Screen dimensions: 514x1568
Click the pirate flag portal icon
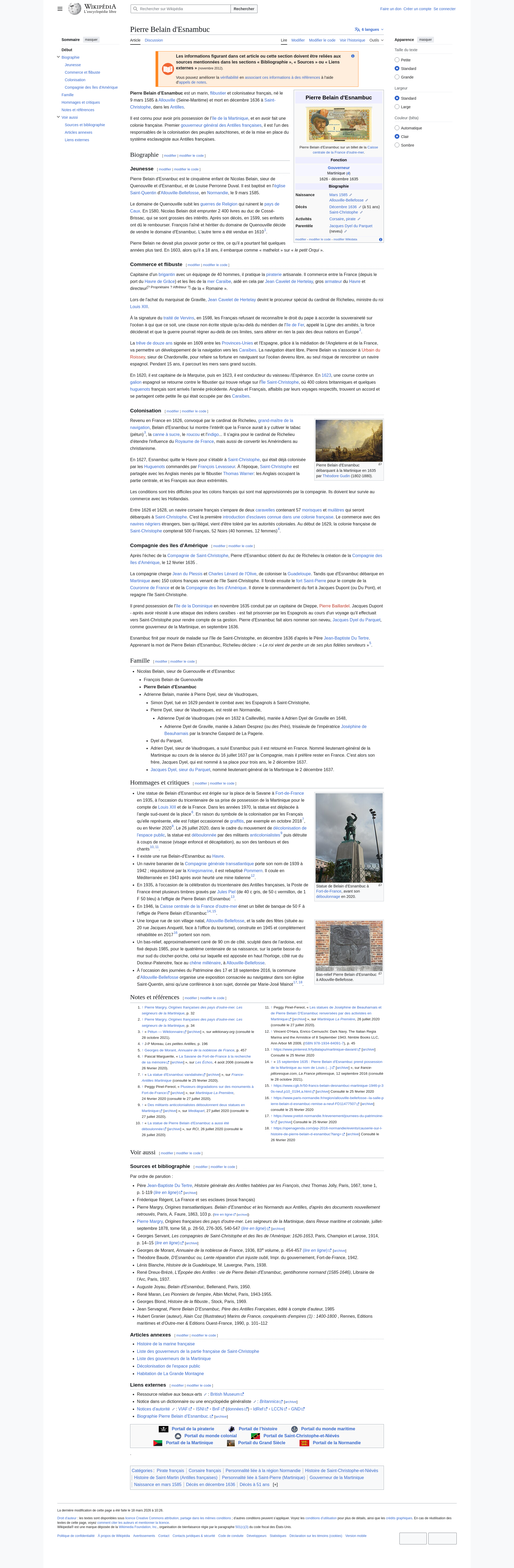(x=163, y=1429)
